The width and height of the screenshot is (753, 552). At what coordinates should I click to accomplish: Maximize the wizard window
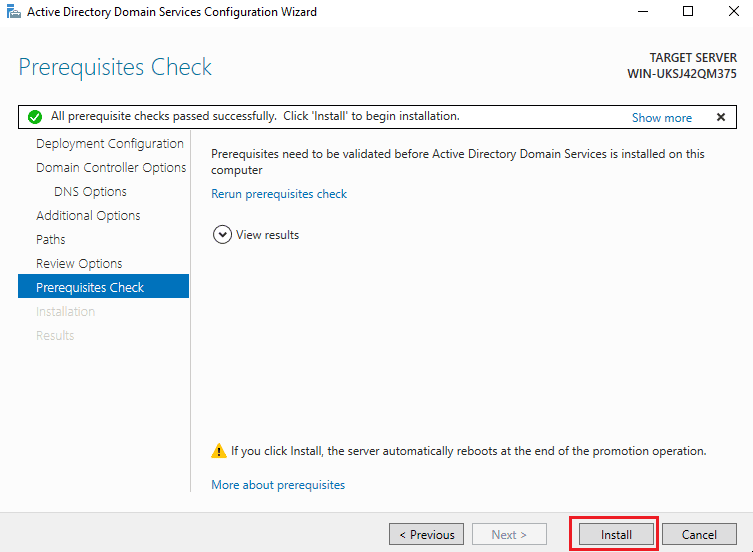[688, 11]
